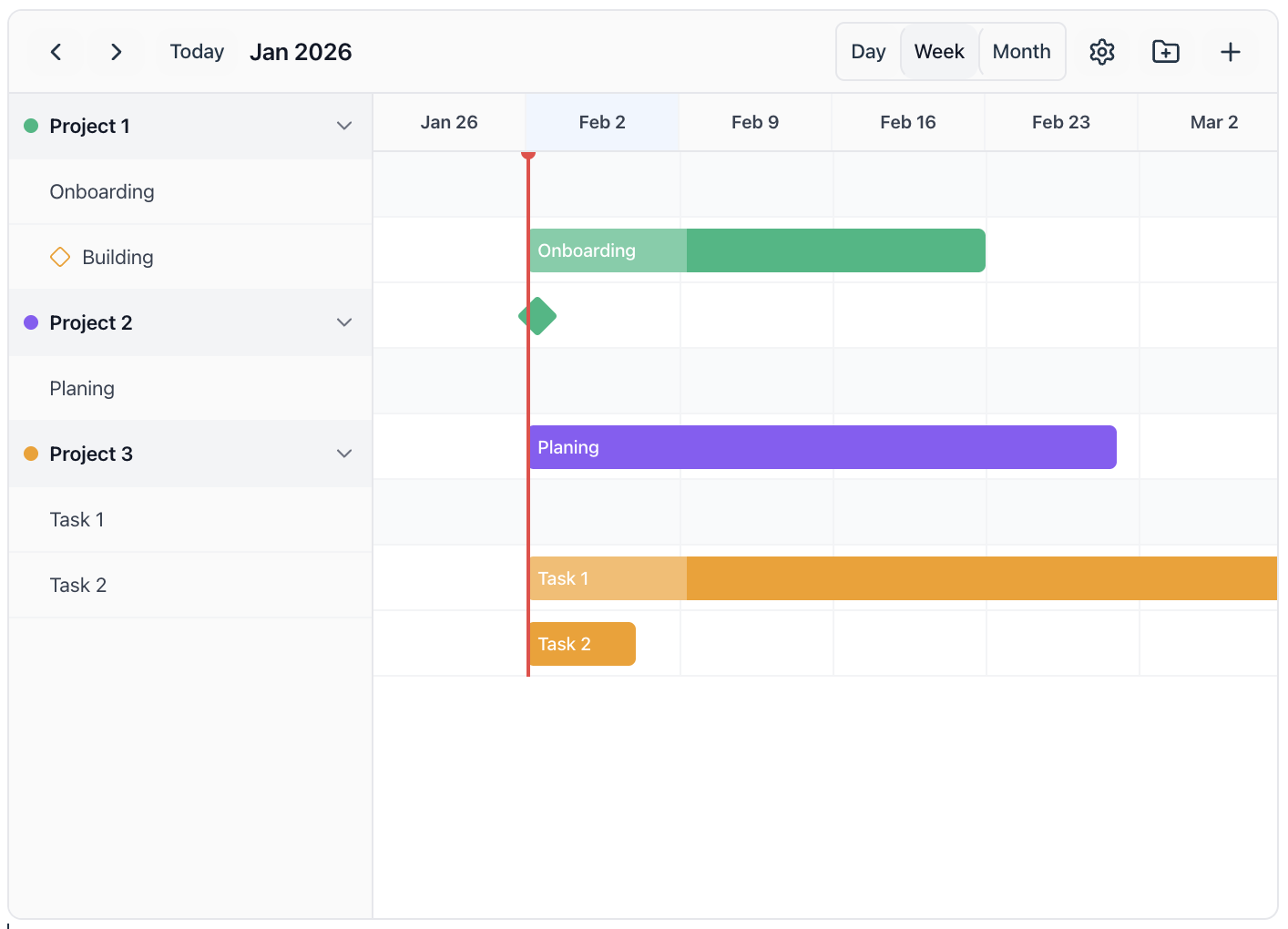The image size is (1288, 929).
Task: Select the Planing task in the sidebar
Action: tap(82, 388)
